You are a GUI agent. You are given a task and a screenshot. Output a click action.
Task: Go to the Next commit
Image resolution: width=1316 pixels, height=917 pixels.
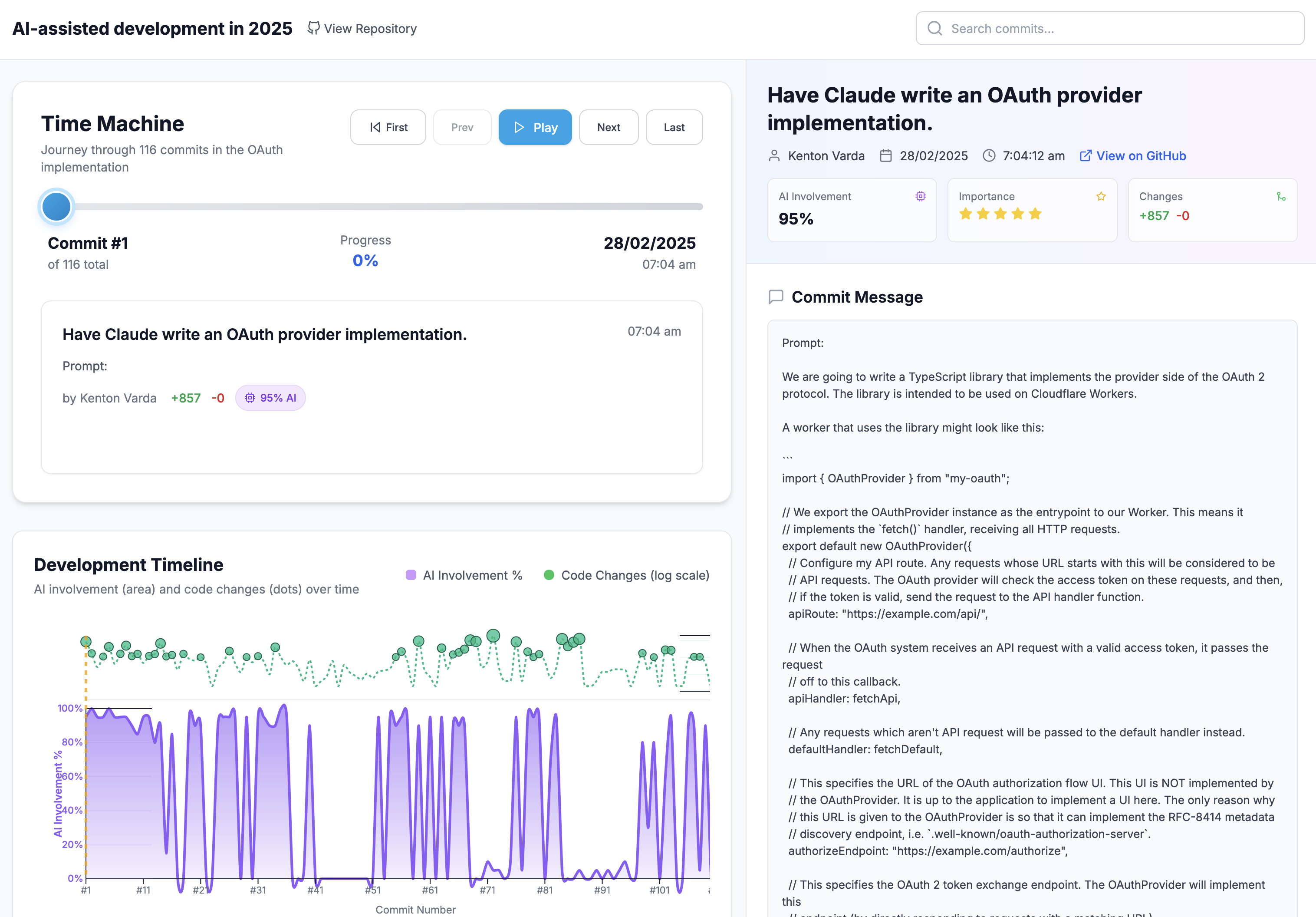[x=609, y=127]
